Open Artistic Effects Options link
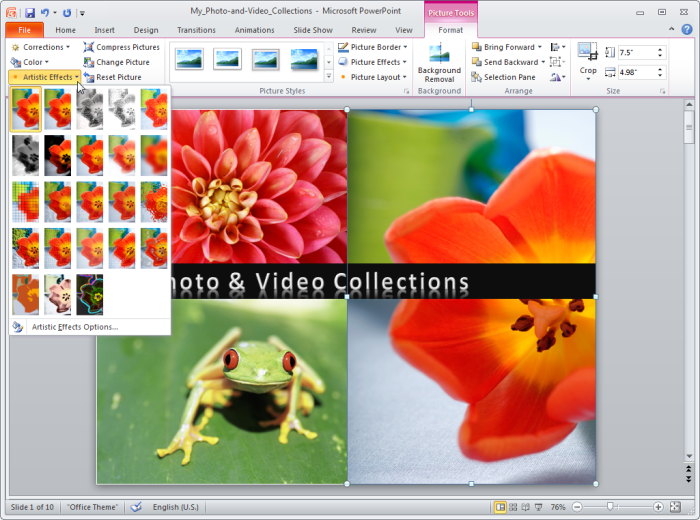700x520 pixels. [x=75, y=327]
